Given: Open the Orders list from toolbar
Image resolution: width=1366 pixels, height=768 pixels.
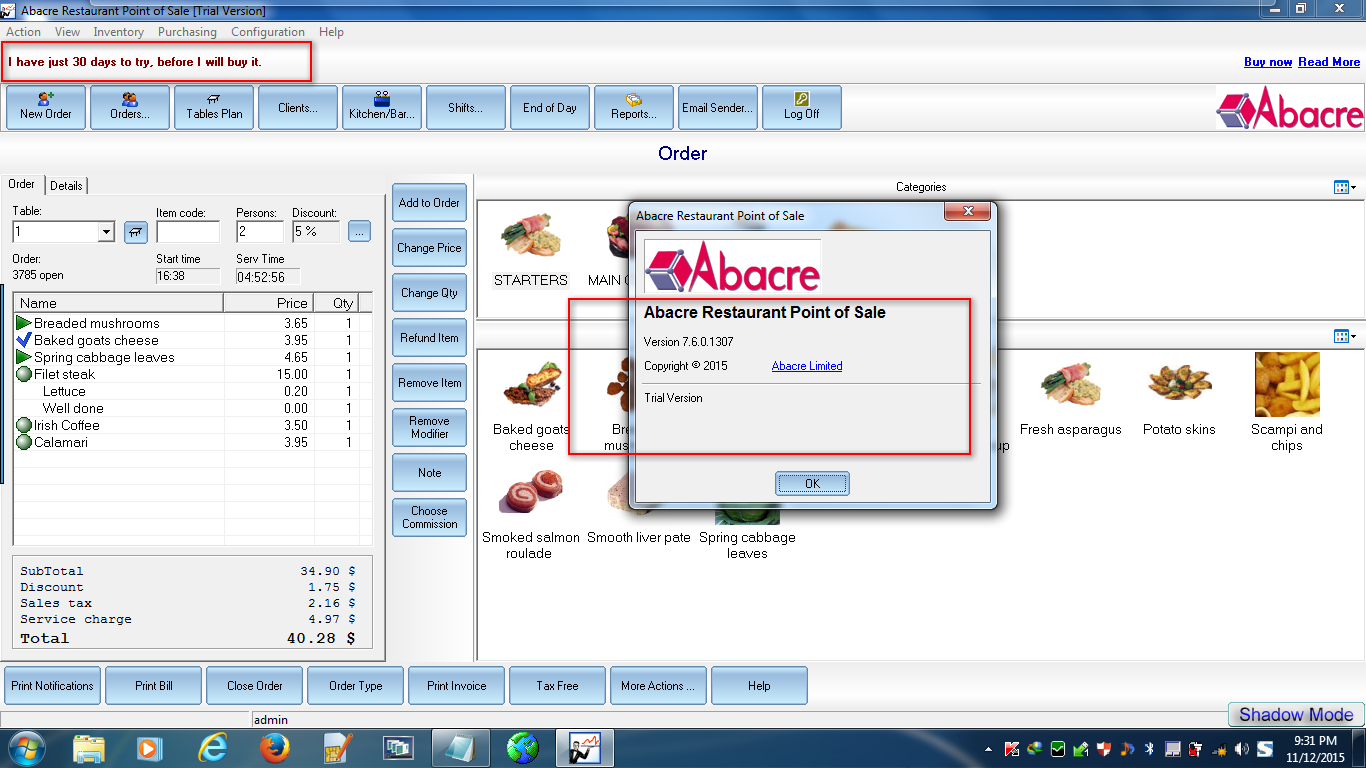Looking at the screenshot, I should (x=130, y=107).
